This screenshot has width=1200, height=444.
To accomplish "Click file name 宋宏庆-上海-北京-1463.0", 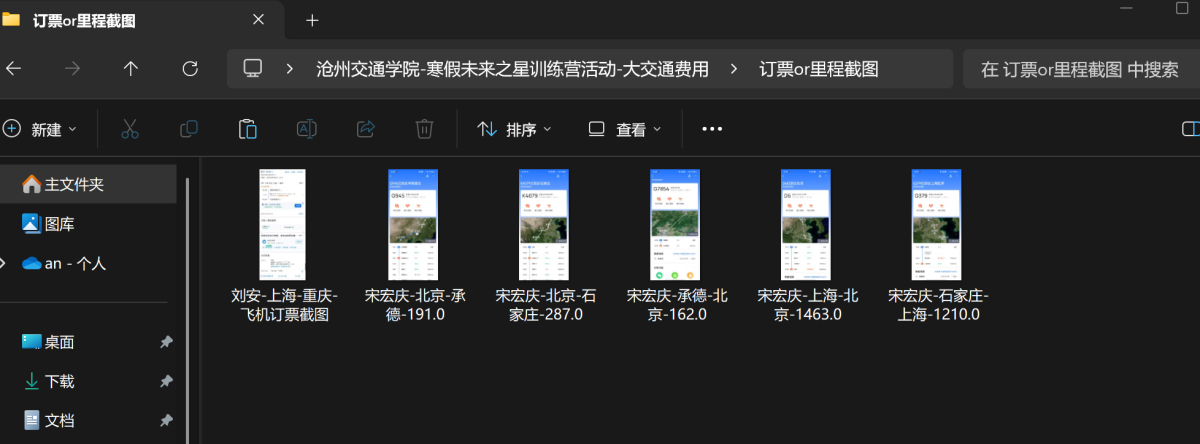I will pyautogui.click(x=806, y=305).
